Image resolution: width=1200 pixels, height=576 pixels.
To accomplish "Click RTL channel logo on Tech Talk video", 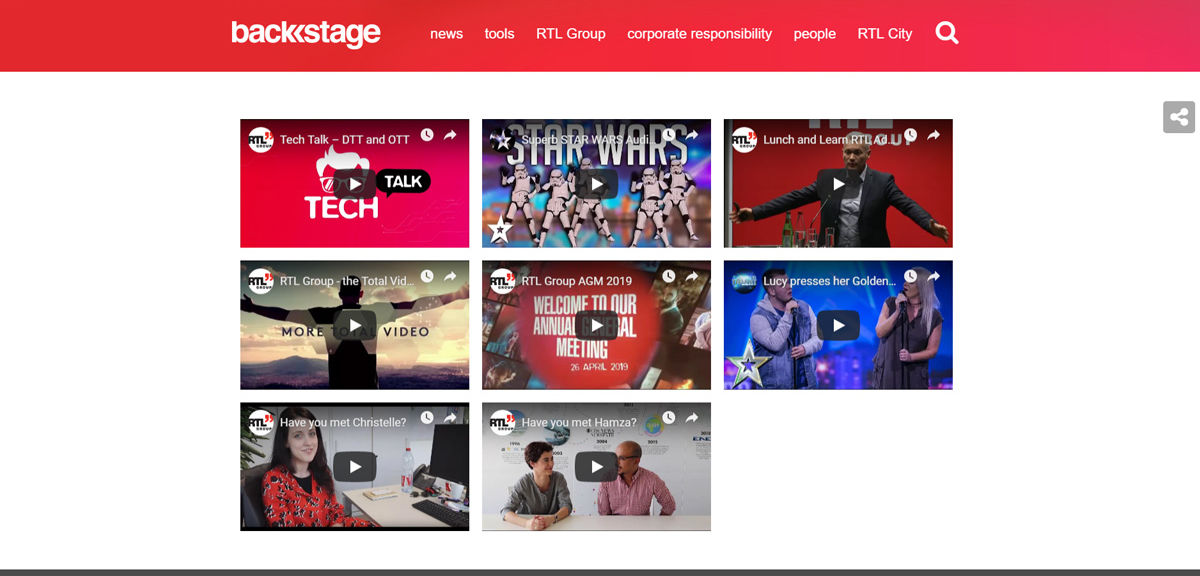I will point(261,140).
